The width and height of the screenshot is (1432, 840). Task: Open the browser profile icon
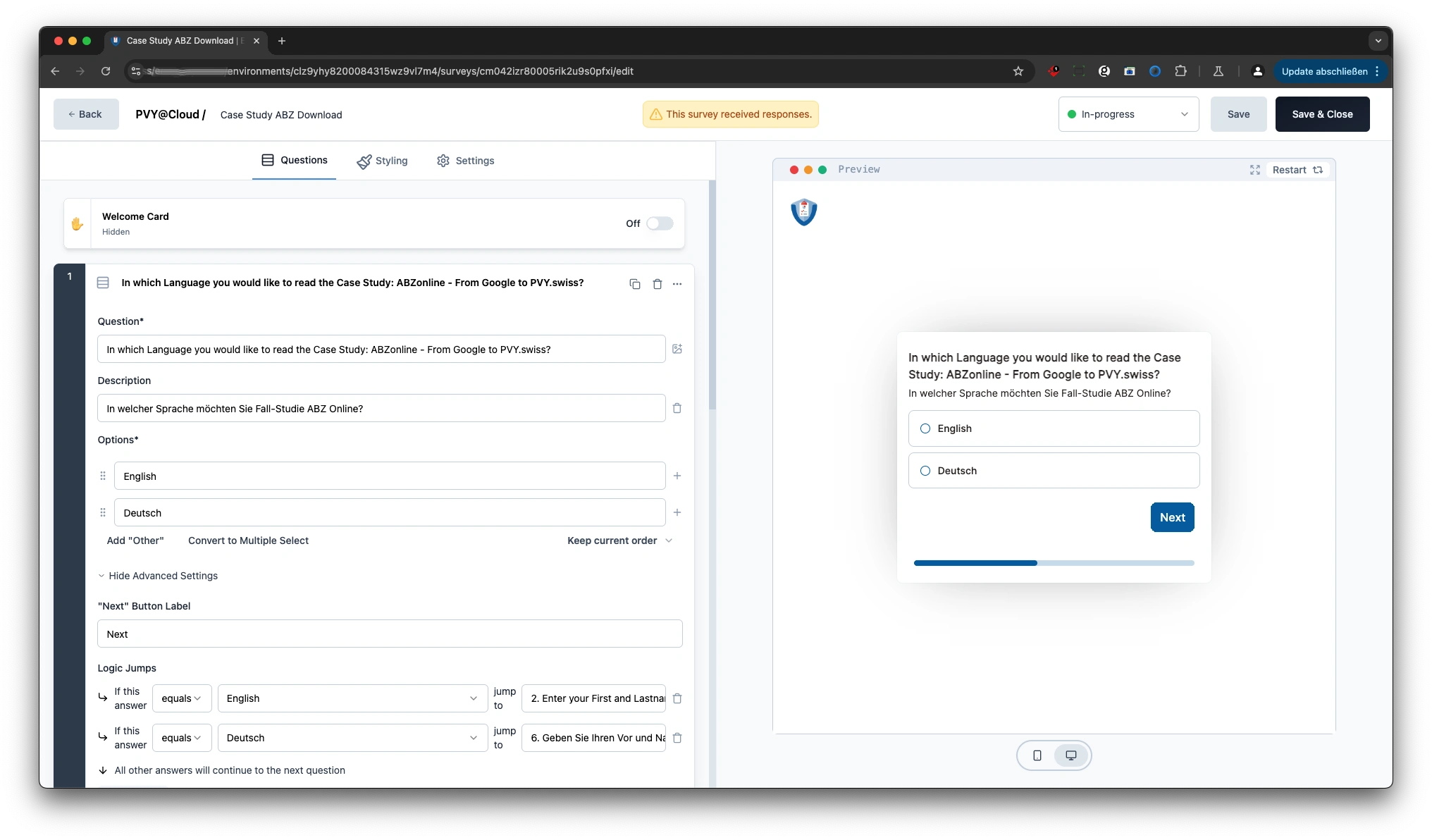(x=1258, y=71)
